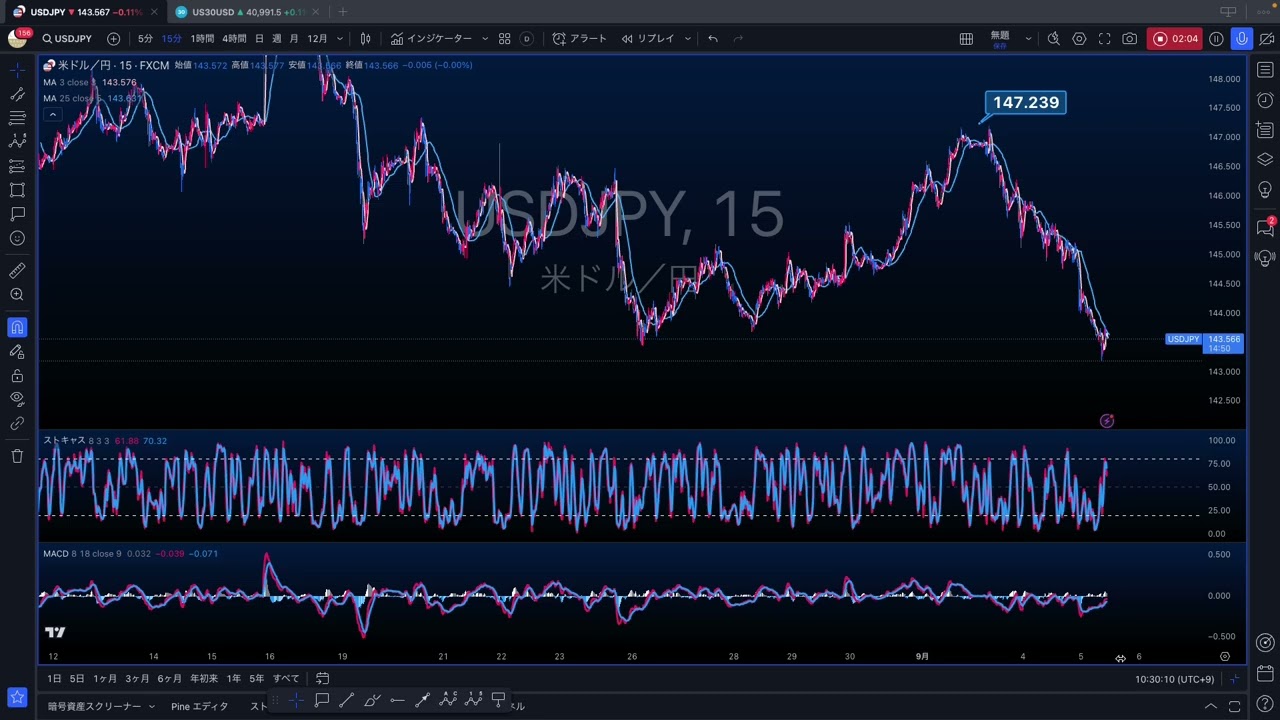Toggle visibility of all drawings eye icon

(17, 399)
